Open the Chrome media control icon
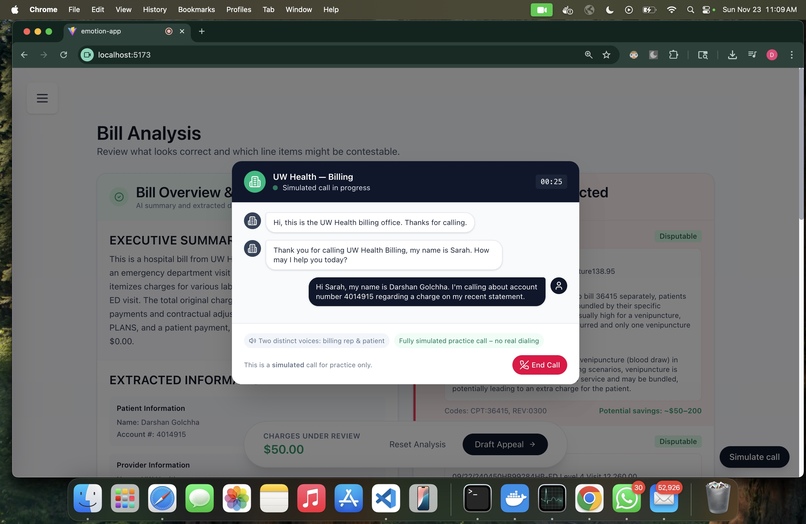Image resolution: width=806 pixels, height=524 pixels. 752,55
